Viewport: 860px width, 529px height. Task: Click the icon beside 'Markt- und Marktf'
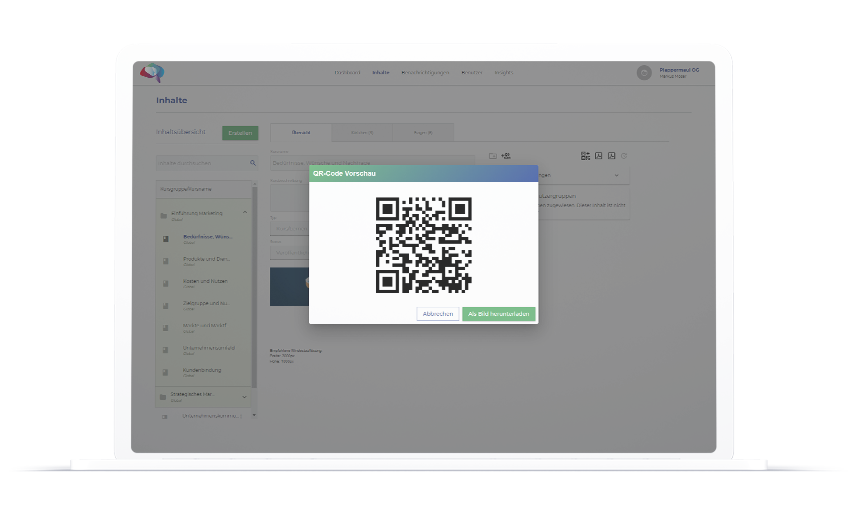pos(166,328)
